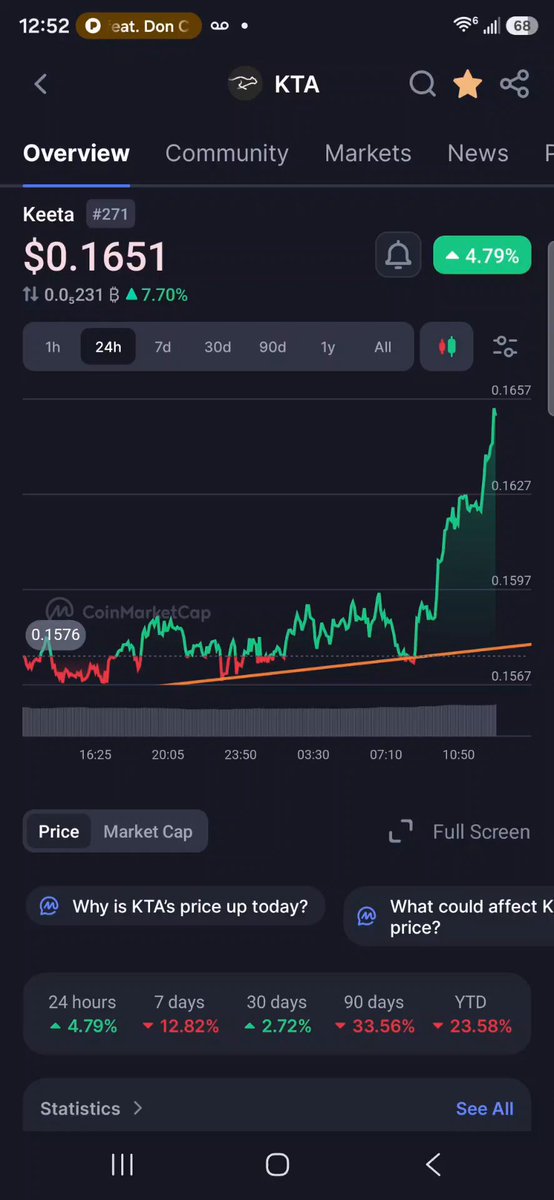Viewport: 554px width, 1200px height.
Task: Open the Community tab
Action: tap(227, 153)
